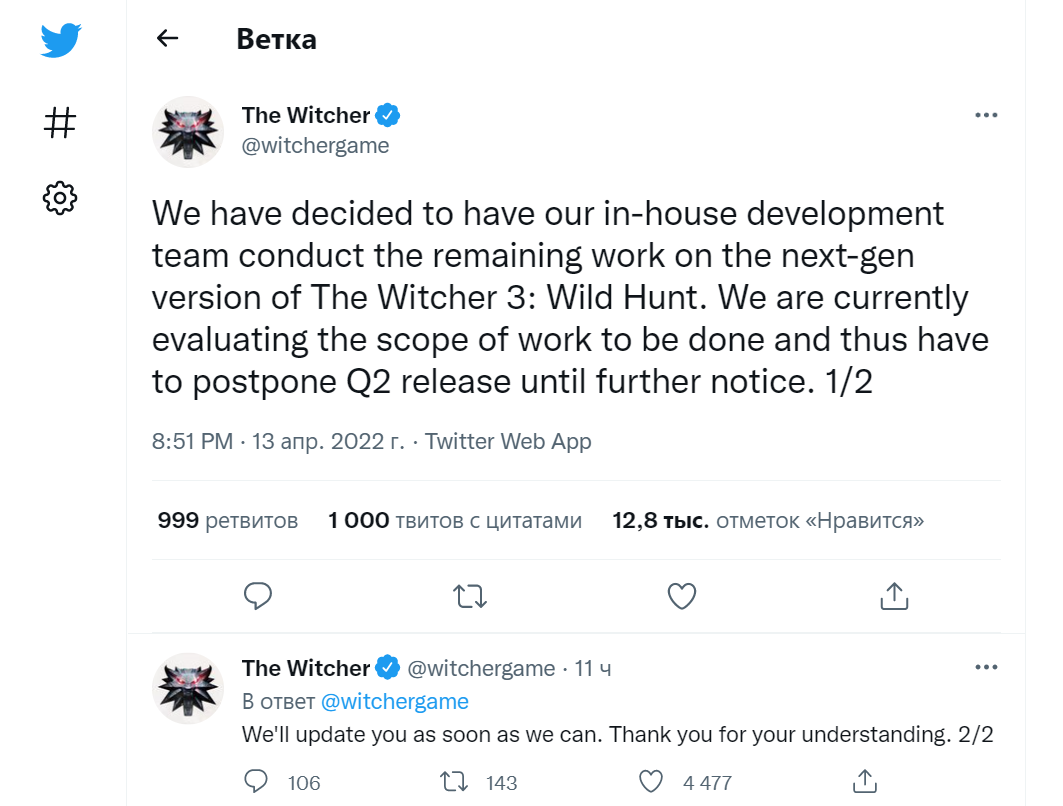
Task: View 12,8 тыс. отметок «Нравится» list
Action: (768, 521)
